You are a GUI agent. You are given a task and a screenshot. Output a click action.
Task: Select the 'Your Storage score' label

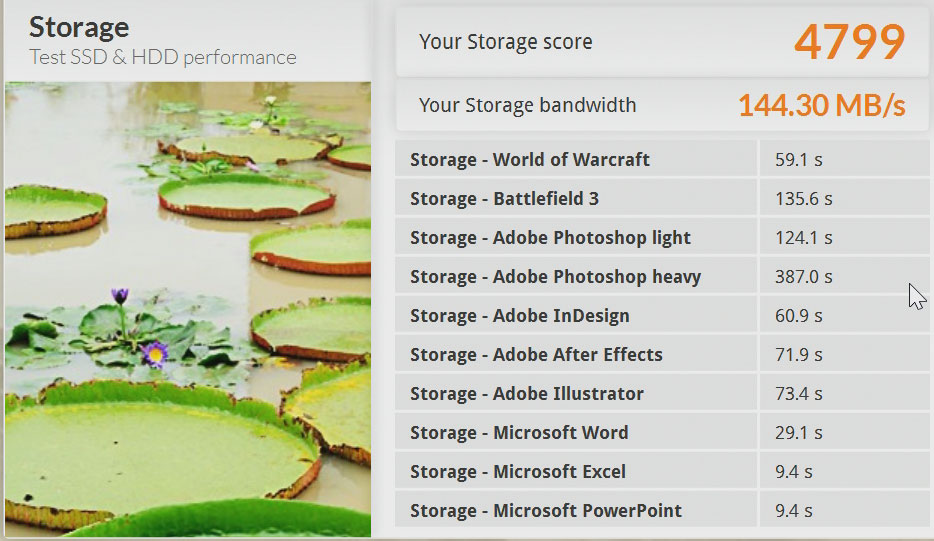(505, 42)
